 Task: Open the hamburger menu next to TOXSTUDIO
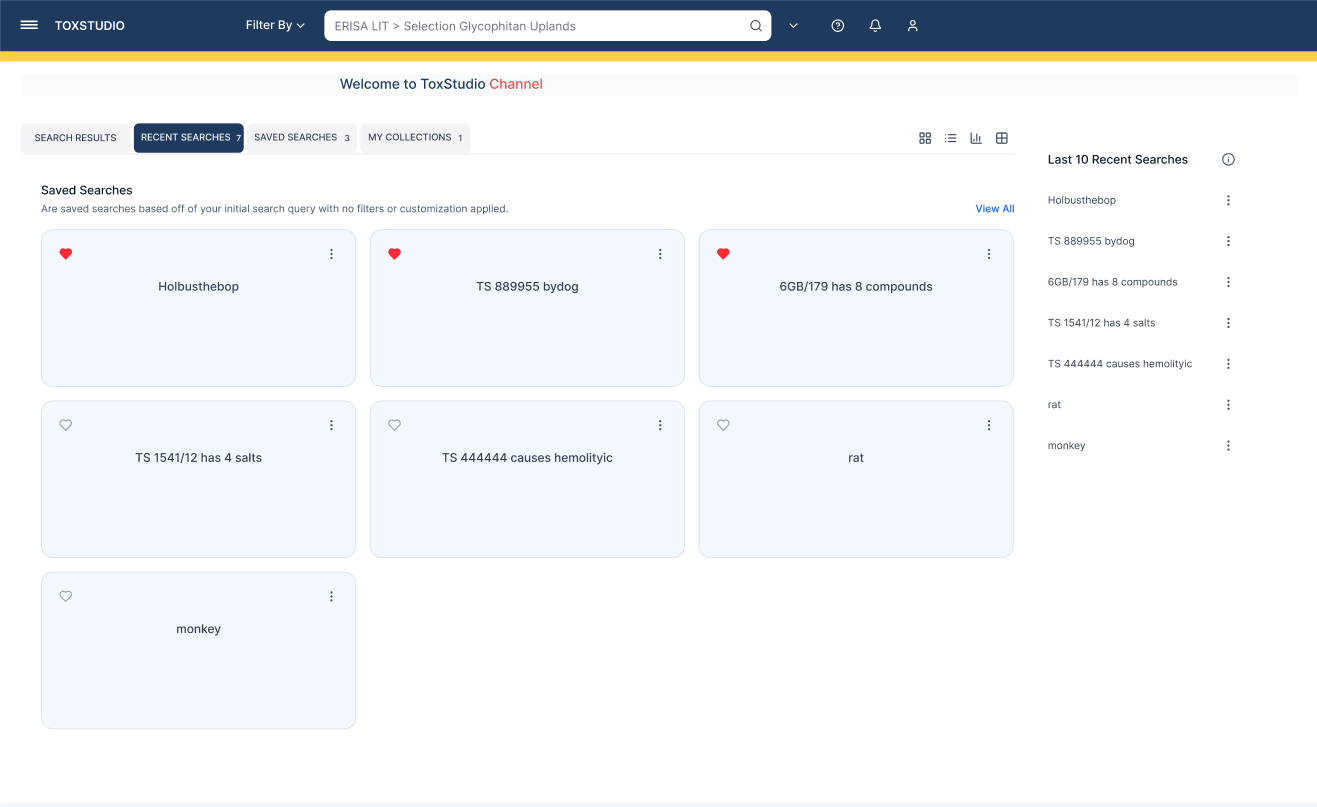[x=29, y=25]
